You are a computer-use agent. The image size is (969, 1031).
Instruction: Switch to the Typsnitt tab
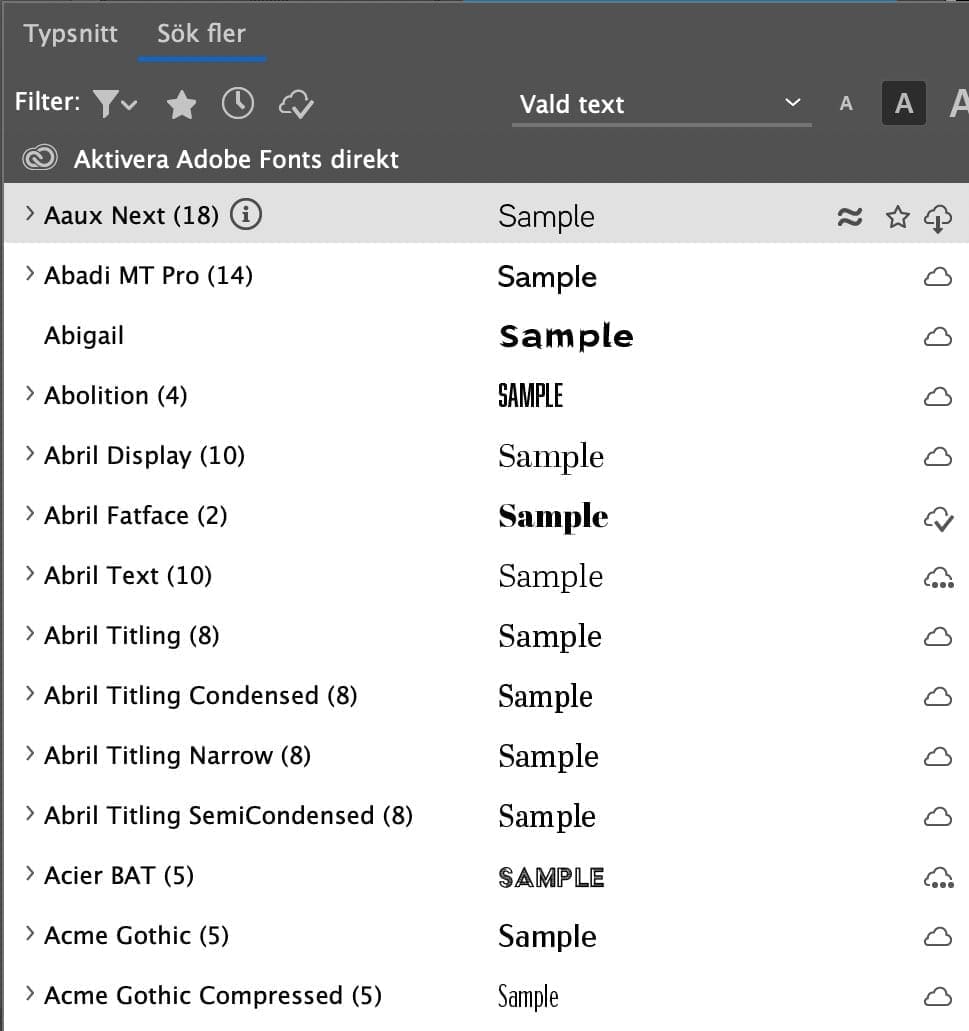[x=70, y=33]
